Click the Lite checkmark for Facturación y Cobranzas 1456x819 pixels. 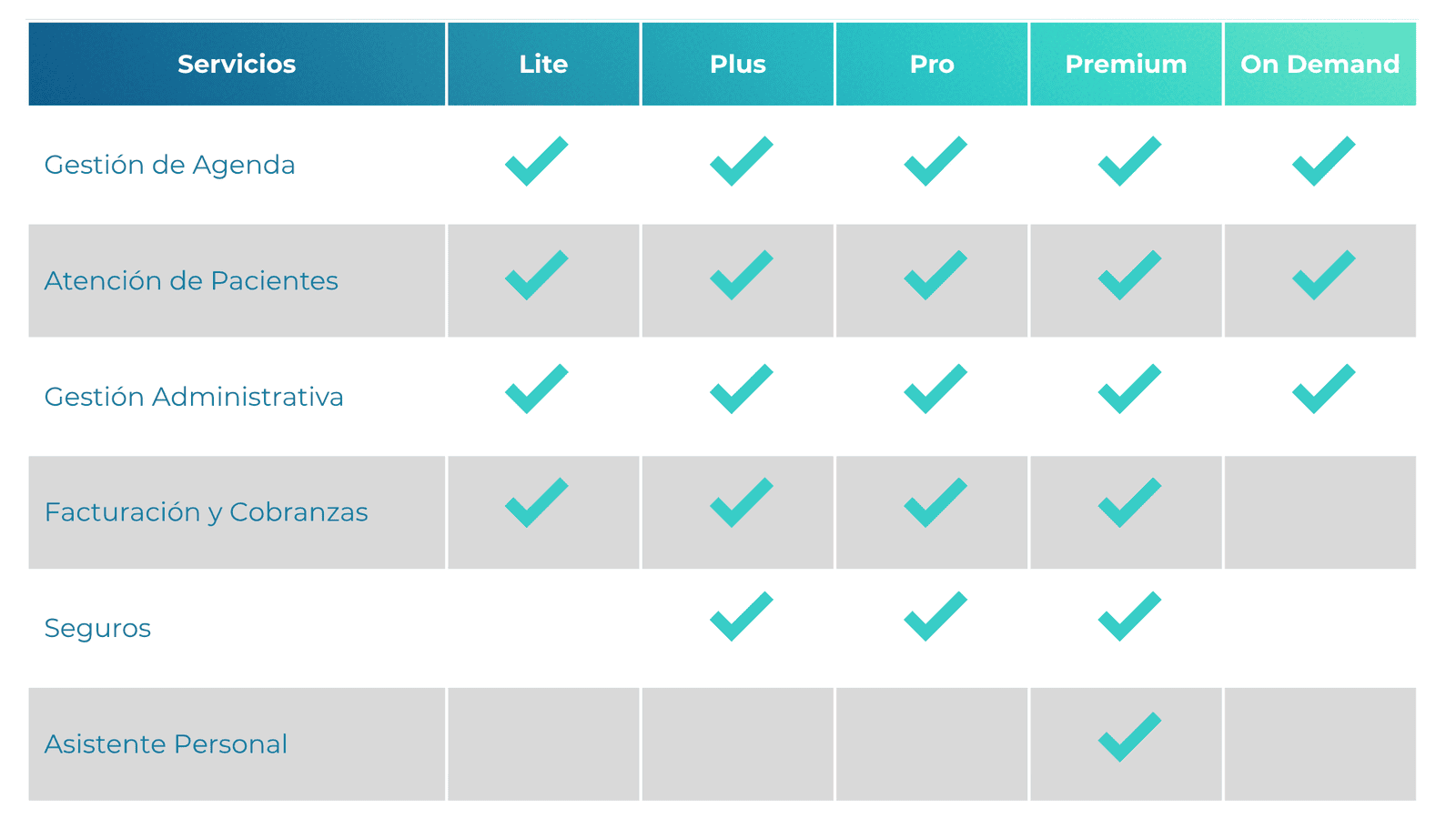536,503
